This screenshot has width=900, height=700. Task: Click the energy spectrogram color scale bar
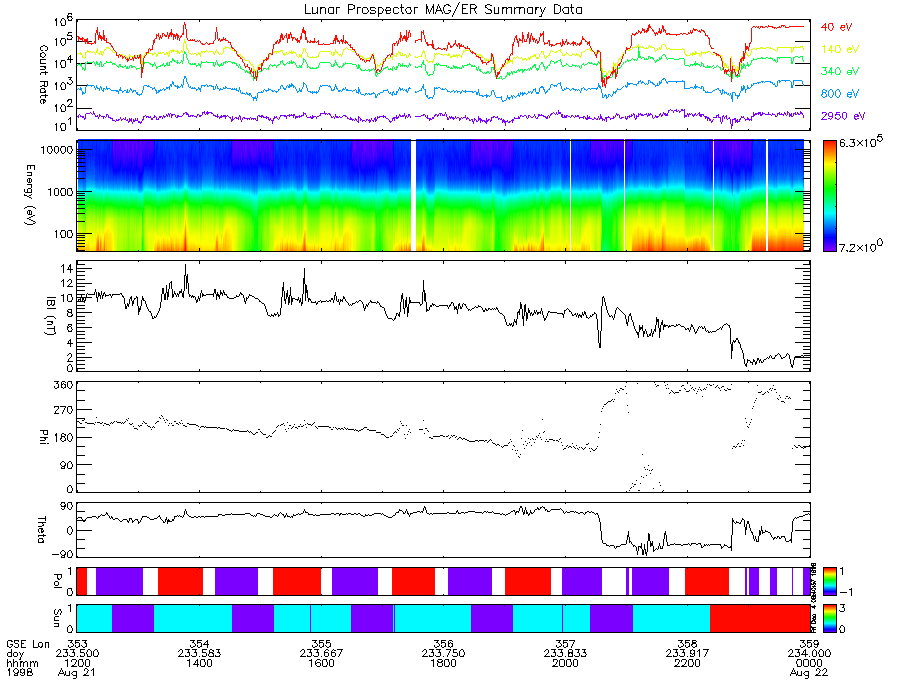[829, 196]
